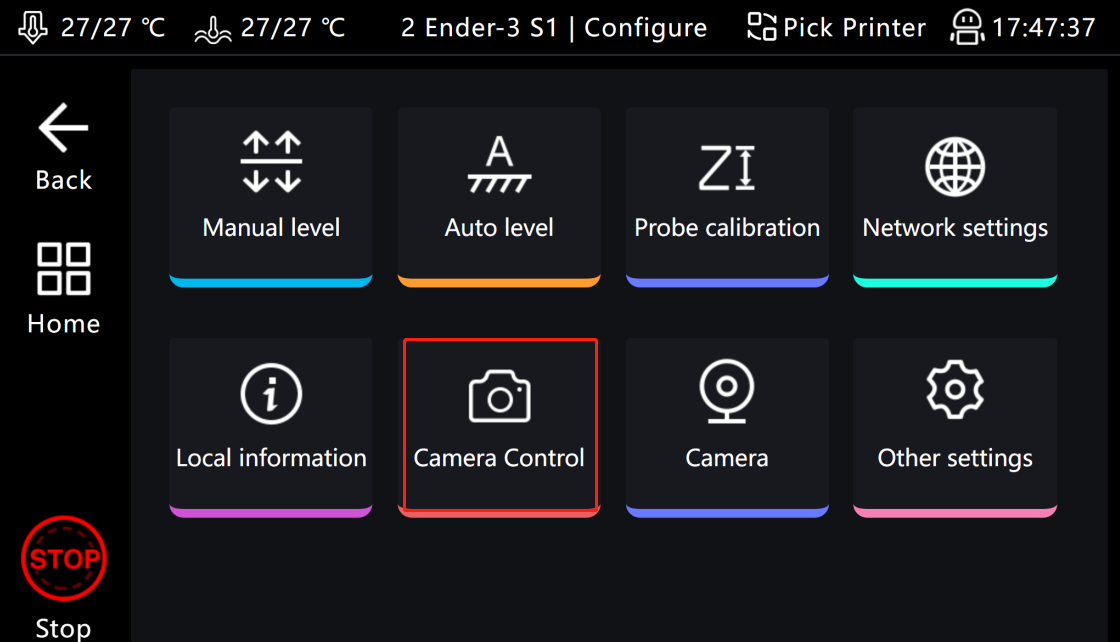Screen dimensions: 1120x642
Task: Open the Camera Control icon
Action: (x=499, y=395)
